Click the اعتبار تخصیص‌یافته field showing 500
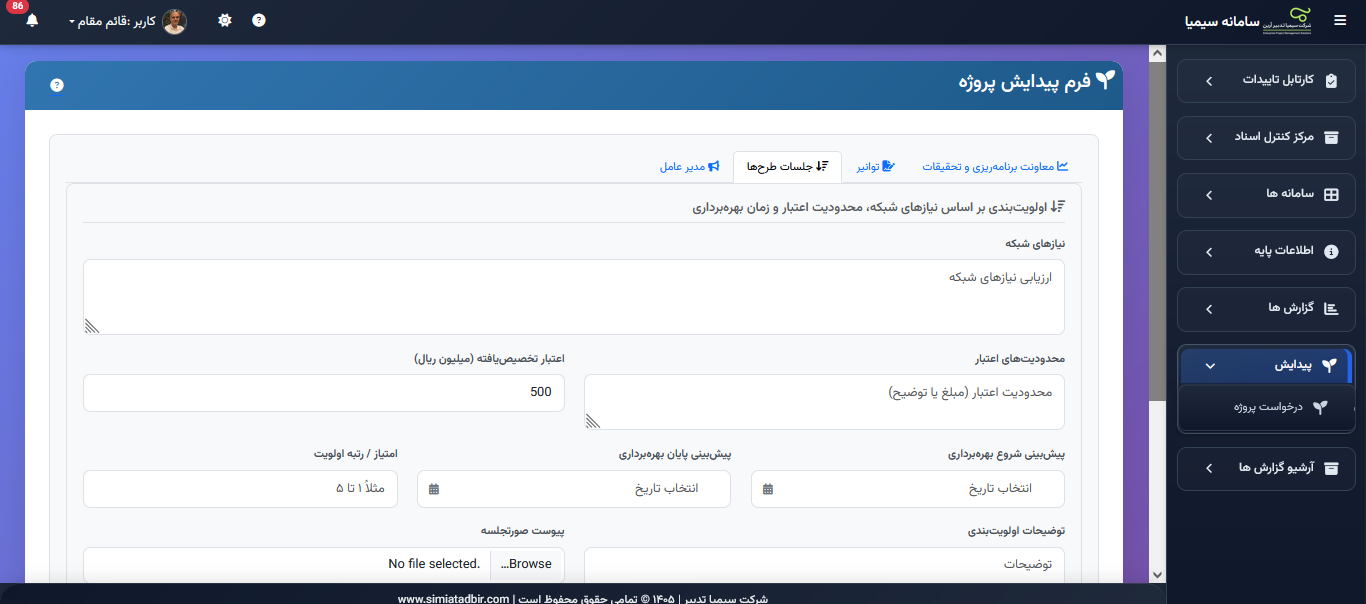The image size is (1366, 604). 324,393
